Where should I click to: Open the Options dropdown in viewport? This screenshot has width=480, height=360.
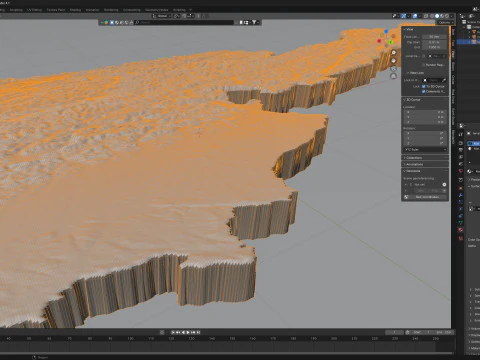(445, 22)
